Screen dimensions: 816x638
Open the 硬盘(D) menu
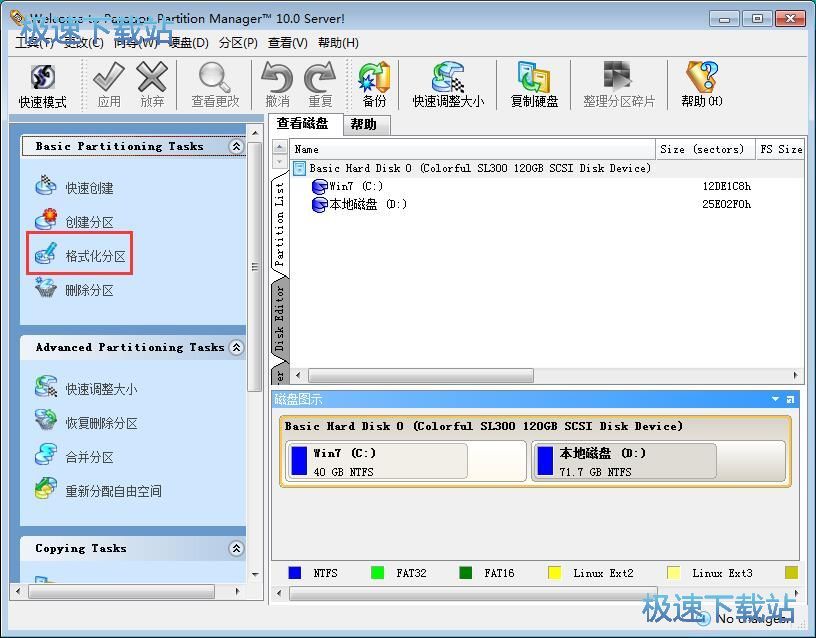pos(188,43)
